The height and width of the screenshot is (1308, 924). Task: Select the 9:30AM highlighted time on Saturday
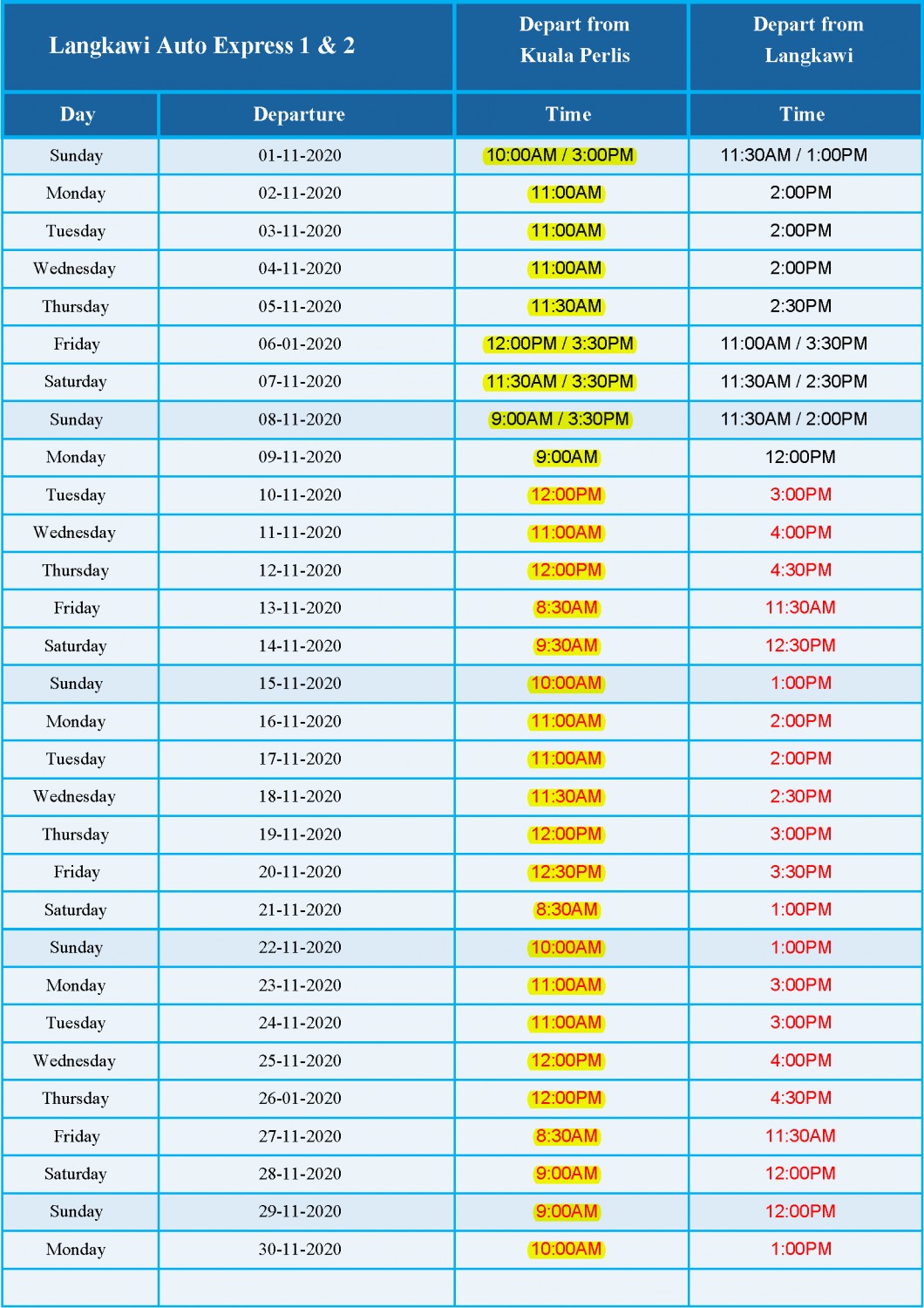[x=567, y=646]
